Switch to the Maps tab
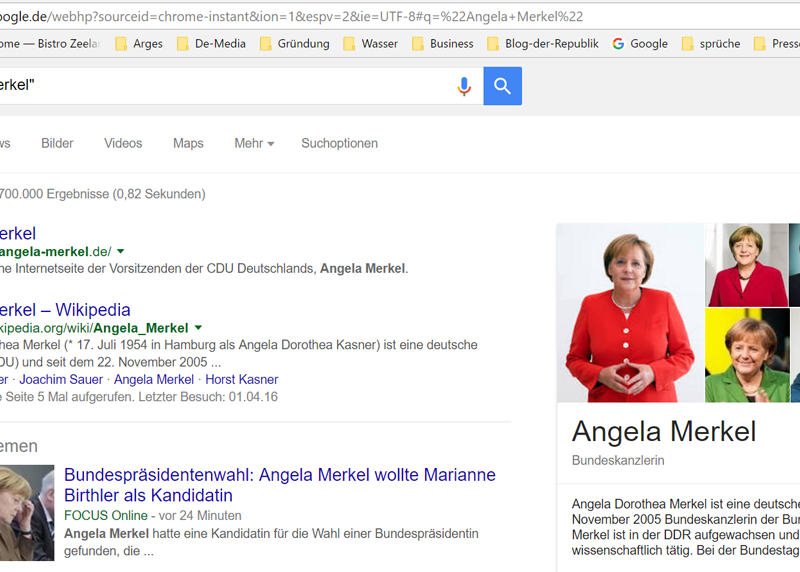800x572 pixels. pyautogui.click(x=188, y=144)
